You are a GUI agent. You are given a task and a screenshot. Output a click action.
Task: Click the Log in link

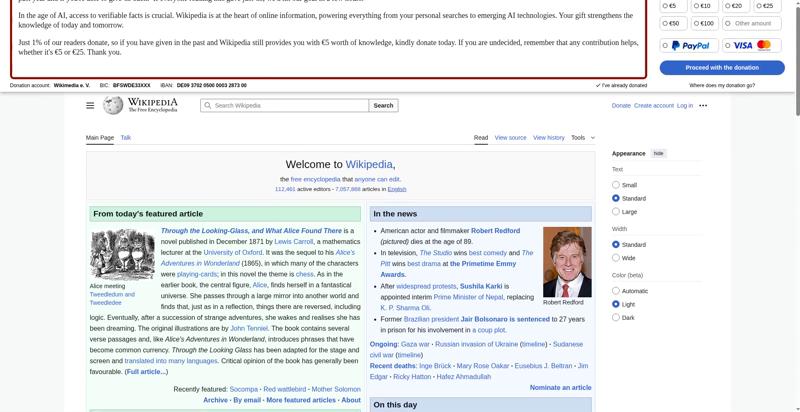[x=685, y=106]
